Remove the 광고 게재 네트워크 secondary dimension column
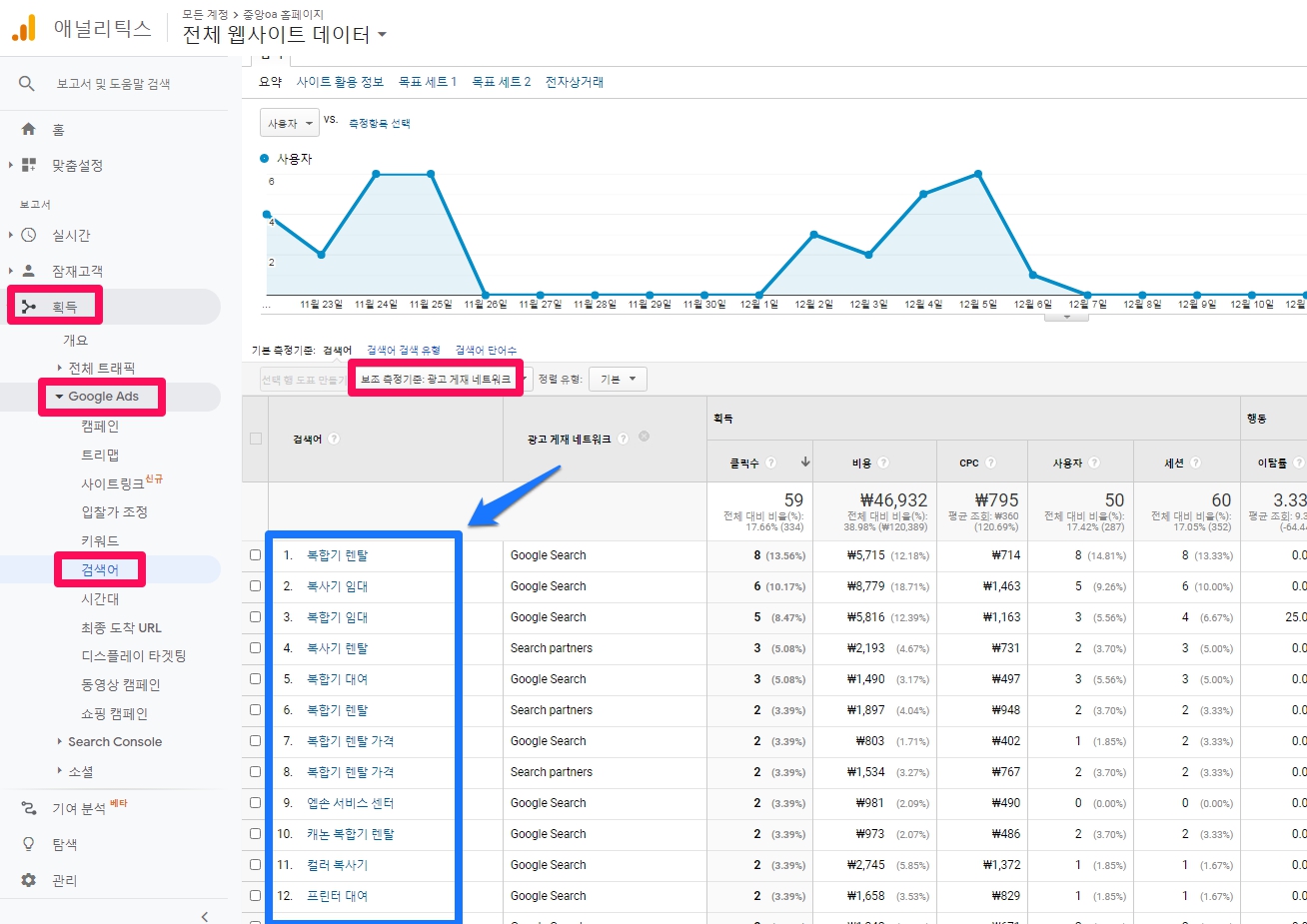 point(644,437)
